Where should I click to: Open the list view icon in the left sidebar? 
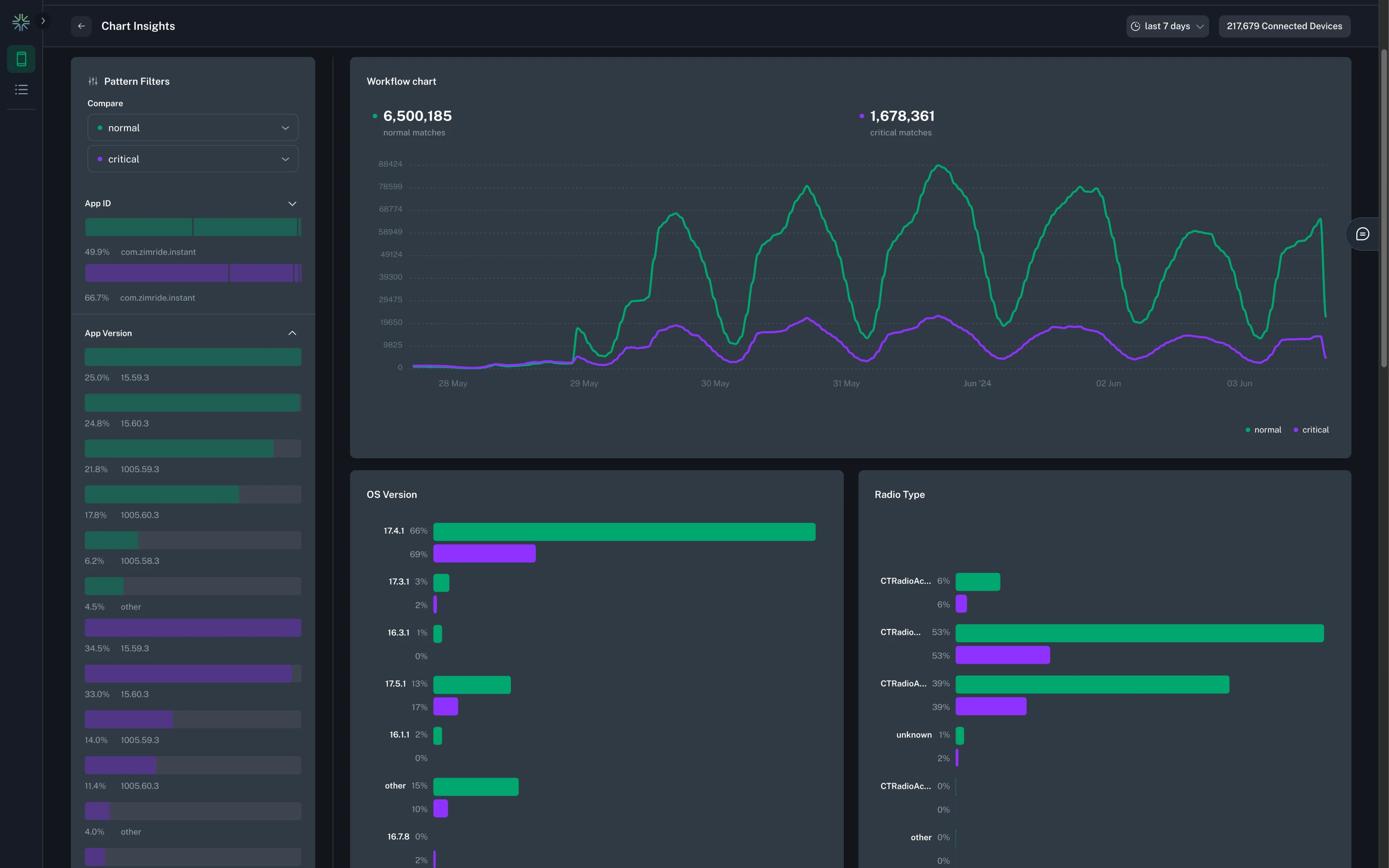click(21, 89)
